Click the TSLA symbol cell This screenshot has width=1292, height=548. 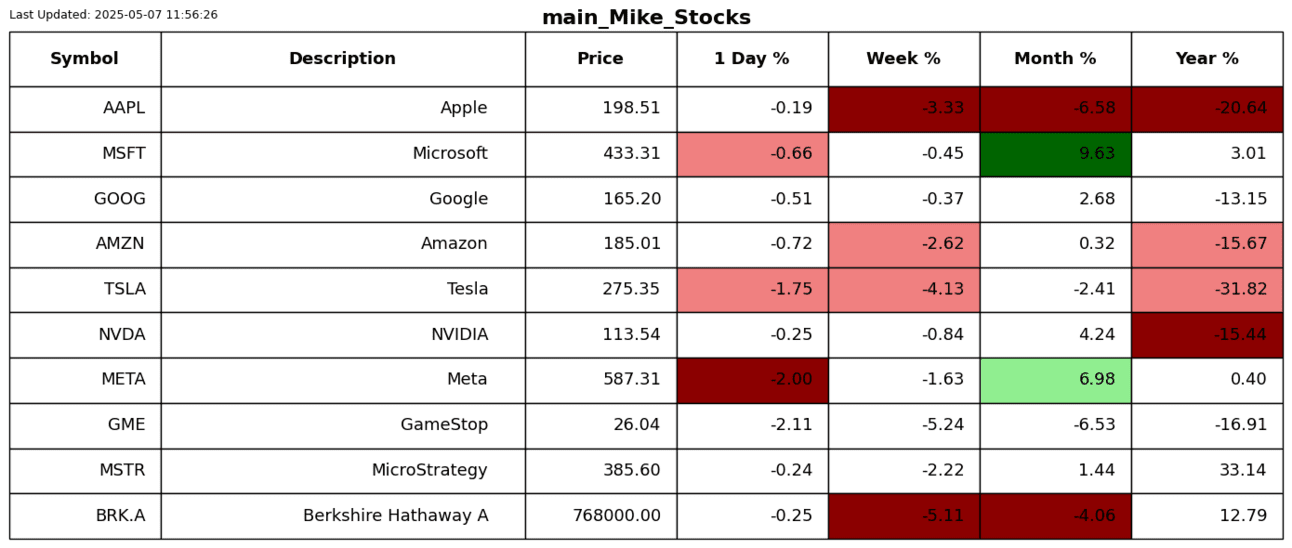click(85, 290)
